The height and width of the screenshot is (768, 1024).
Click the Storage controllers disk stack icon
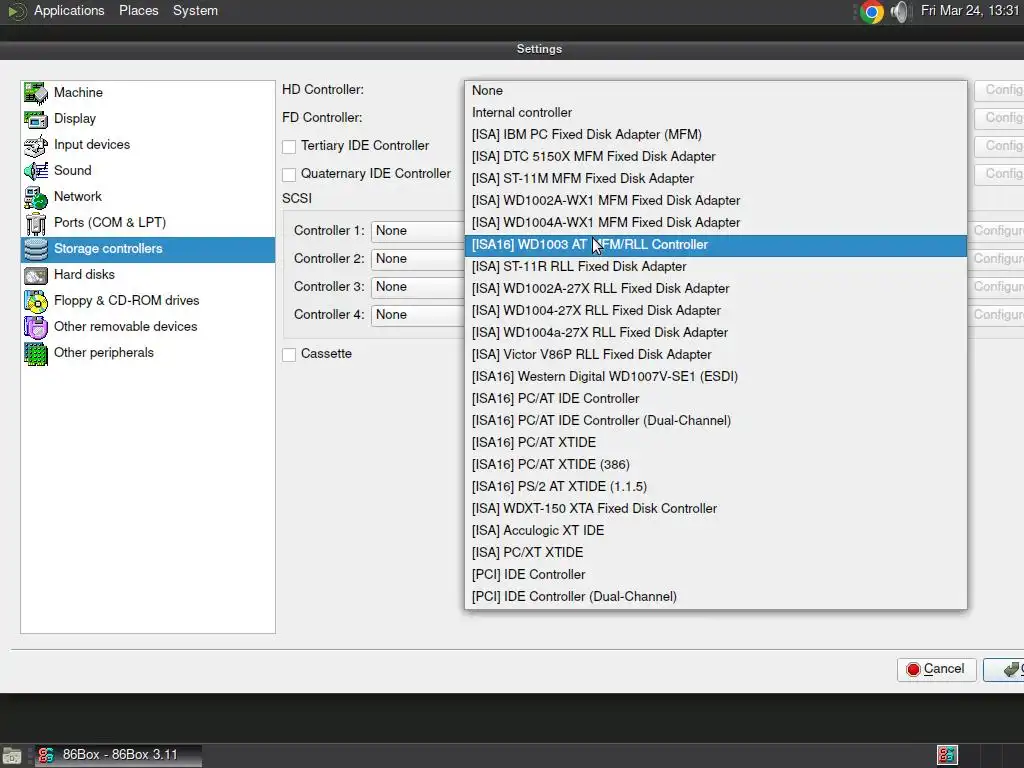coord(36,249)
